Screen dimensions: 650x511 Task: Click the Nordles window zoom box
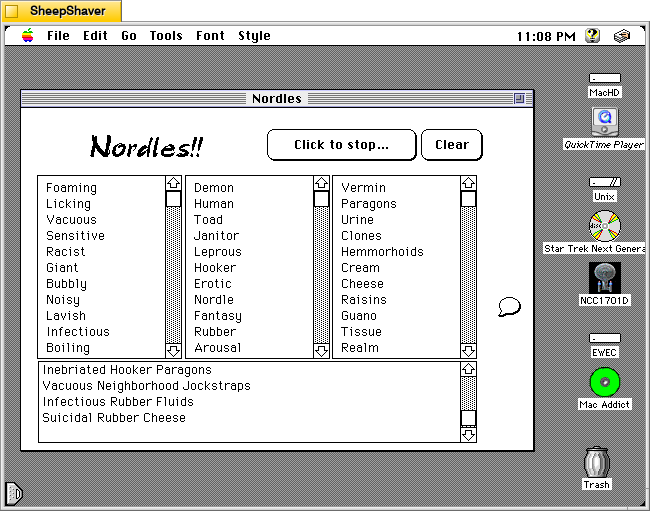point(519,98)
